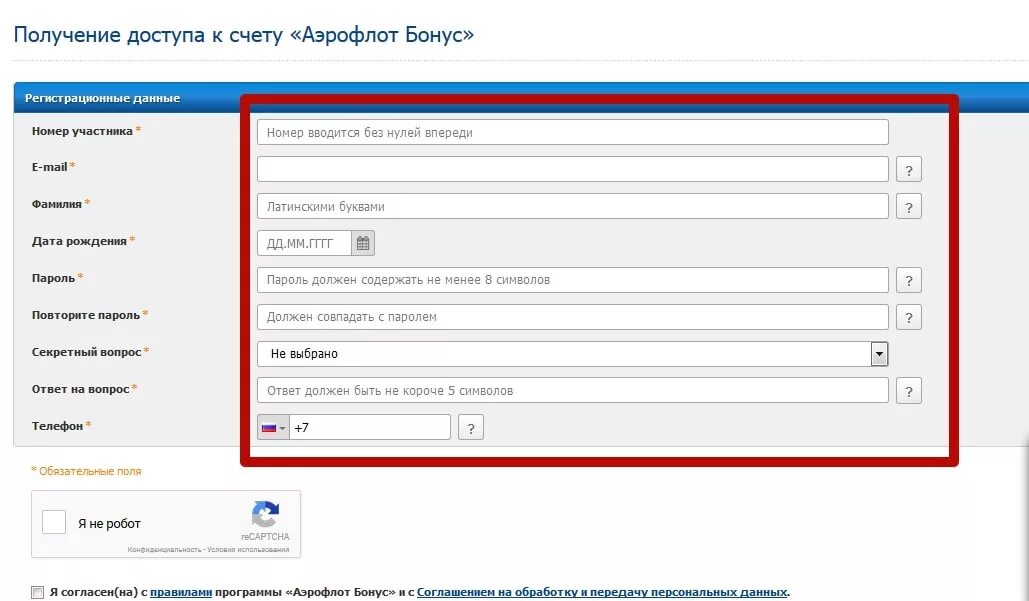Click the Секретный вопрос field label
The height and width of the screenshot is (601, 1029).
(87, 352)
